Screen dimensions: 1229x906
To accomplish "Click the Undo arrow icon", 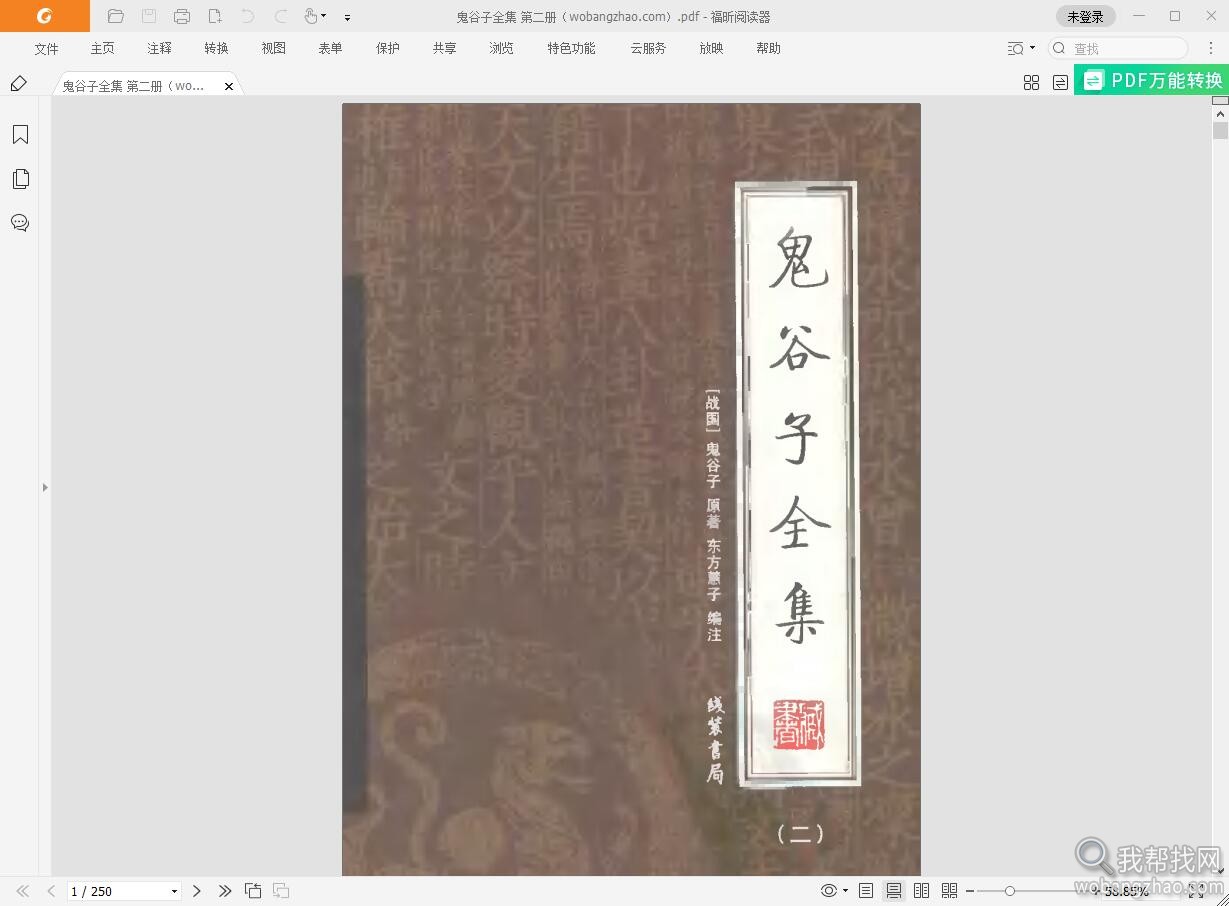I will click(x=248, y=16).
